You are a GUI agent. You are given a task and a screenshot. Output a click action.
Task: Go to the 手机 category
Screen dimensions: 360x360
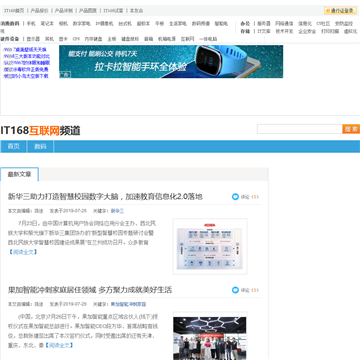[31, 24]
